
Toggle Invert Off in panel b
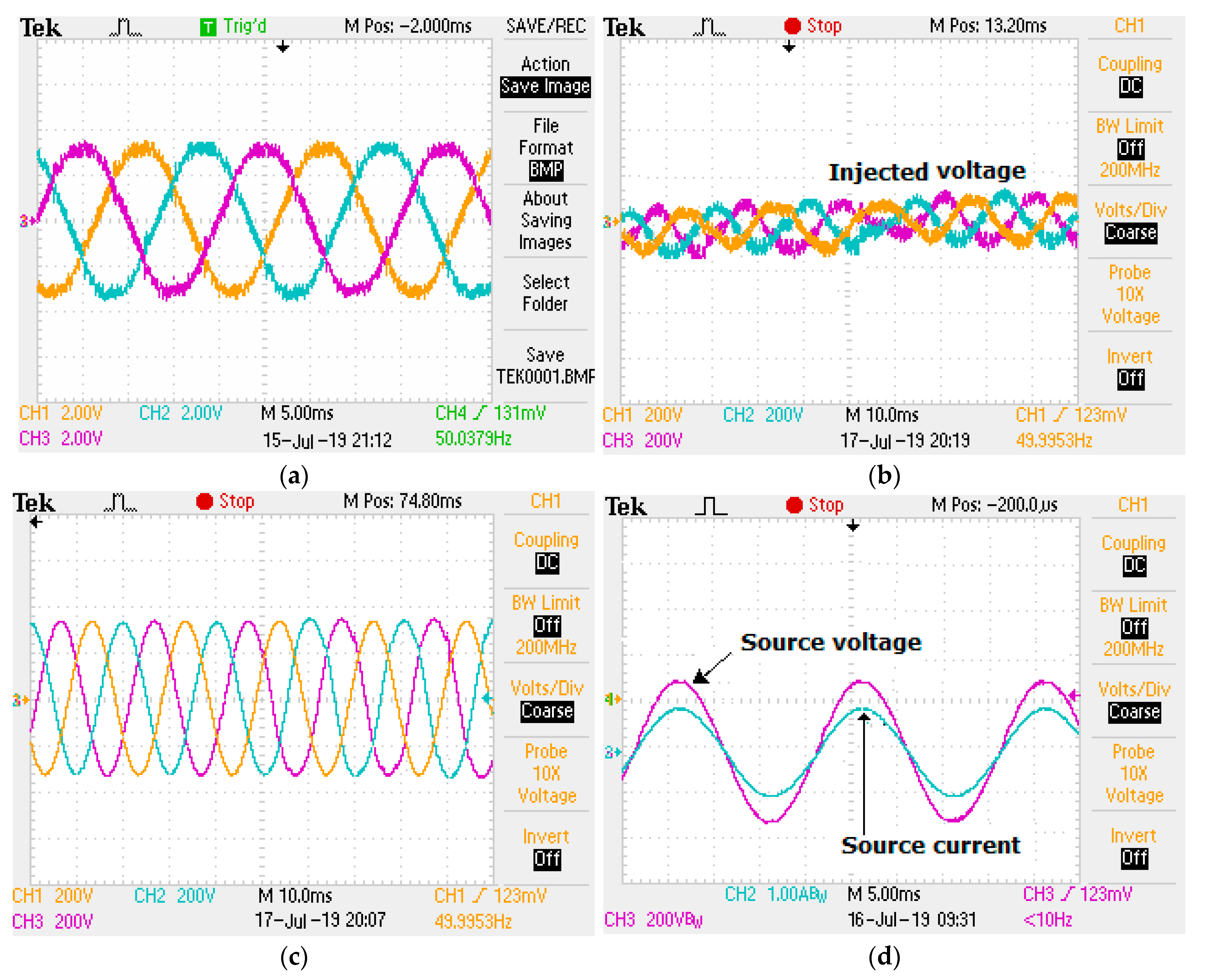(1131, 379)
